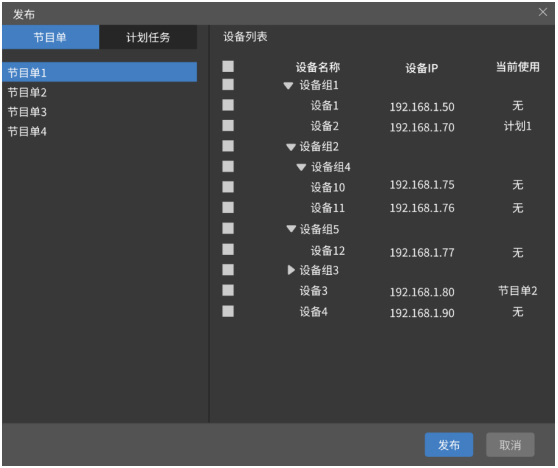This screenshot has width=558, height=468.
Task: Collapse the 设备组2 tree node
Action: [x=291, y=147]
